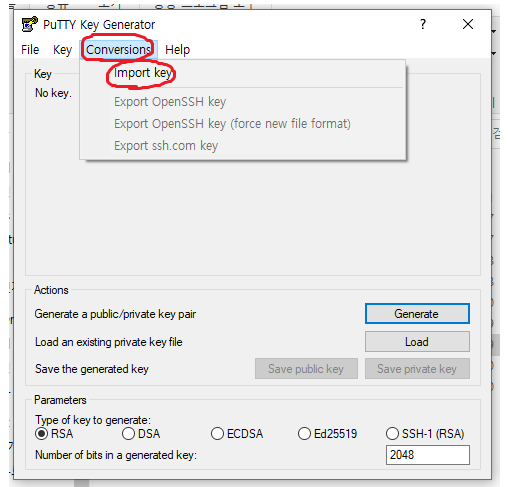Click the number of bits field showing 2048
Image resolution: width=508 pixels, height=487 pixels.
click(x=428, y=455)
